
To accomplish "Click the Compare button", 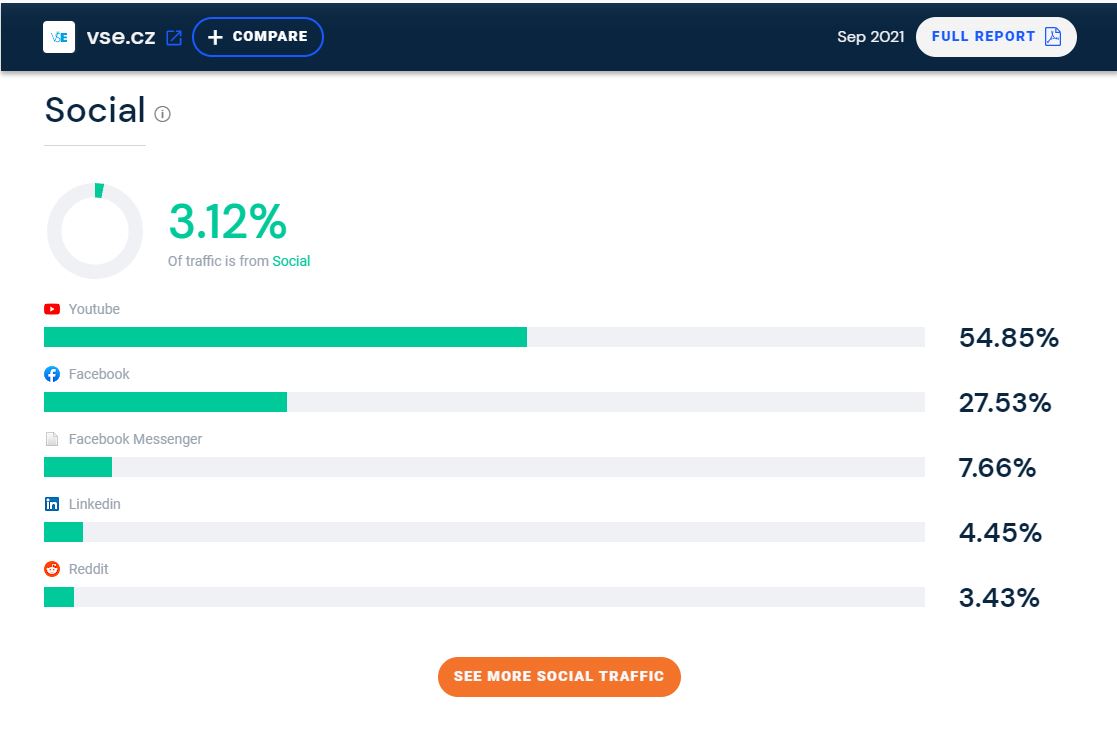I will pyautogui.click(x=258, y=37).
